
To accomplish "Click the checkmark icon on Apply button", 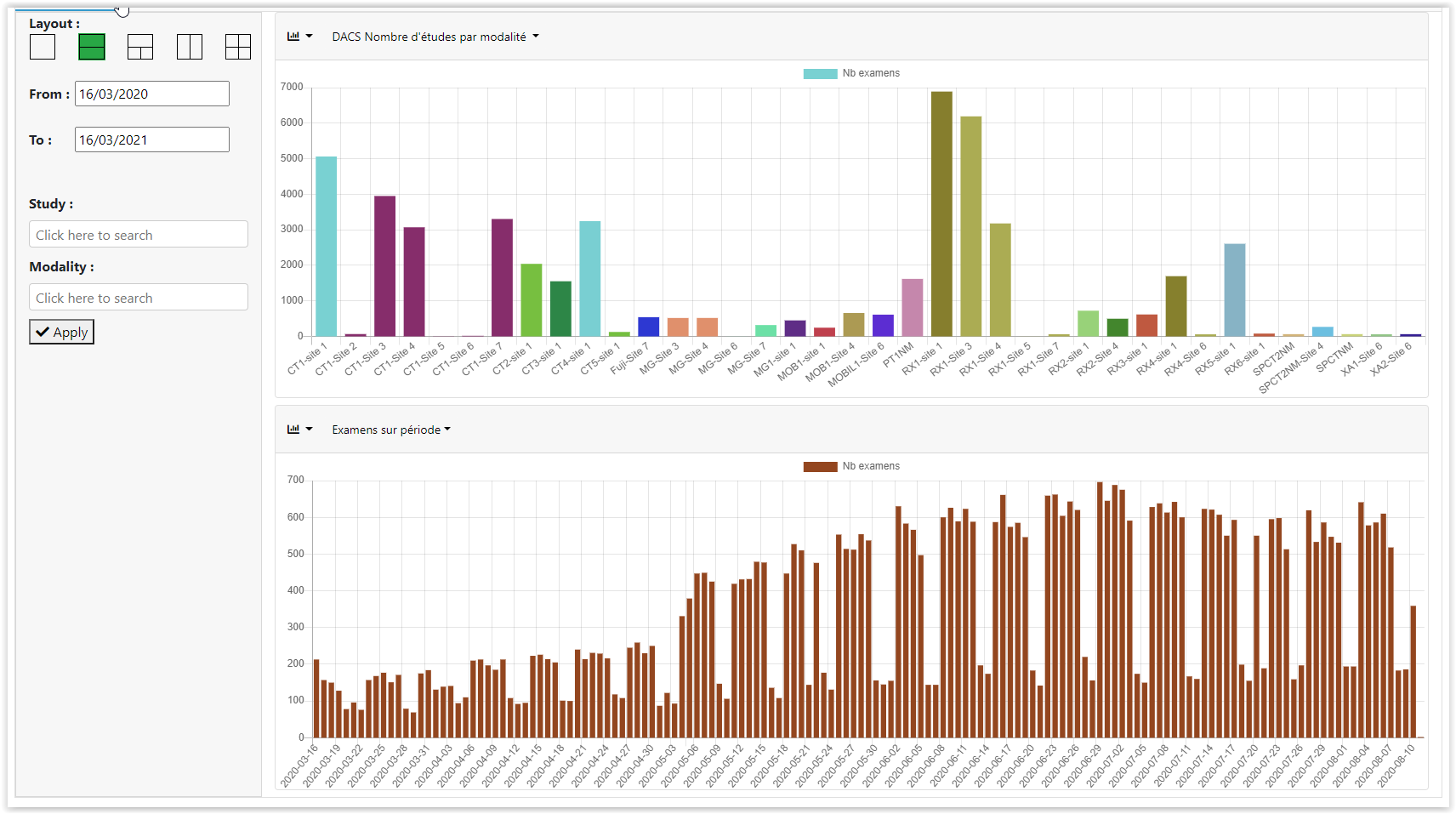I will pyautogui.click(x=43, y=332).
